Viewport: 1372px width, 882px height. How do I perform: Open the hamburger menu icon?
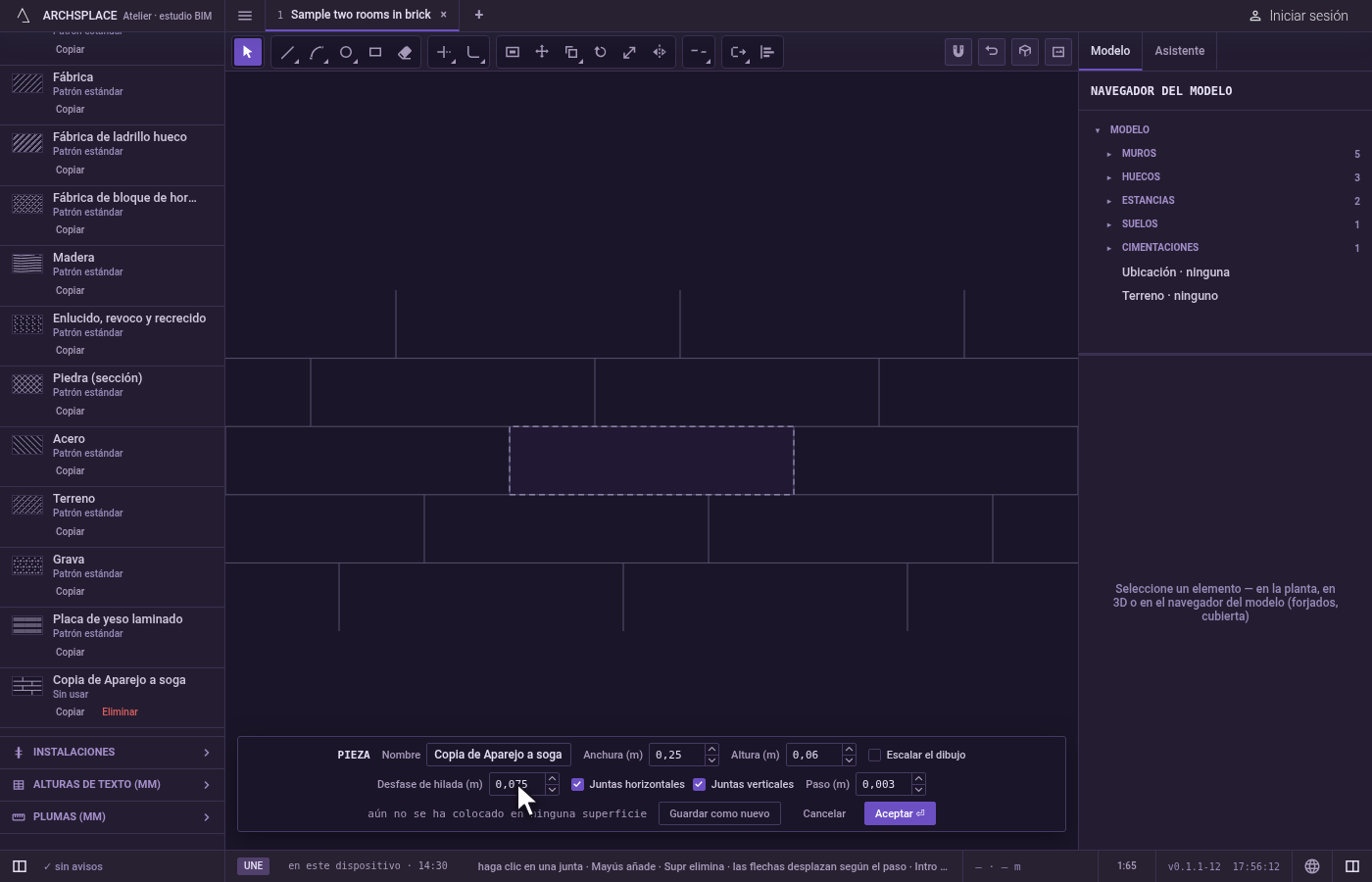coord(245,15)
